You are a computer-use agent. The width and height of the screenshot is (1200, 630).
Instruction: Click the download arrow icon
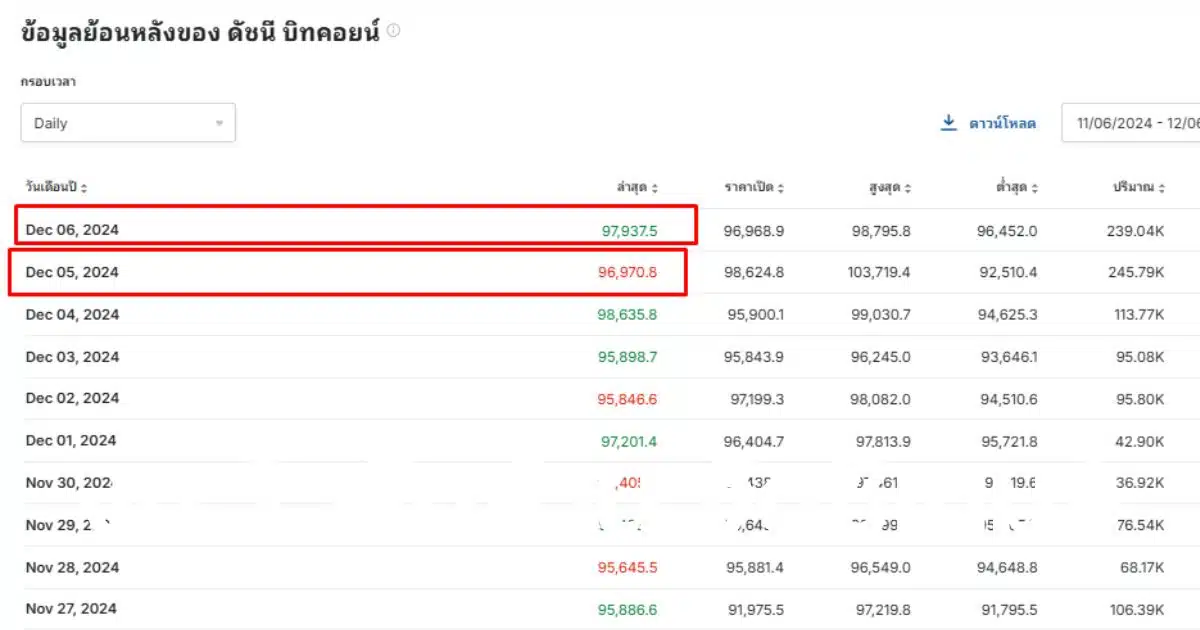949,123
